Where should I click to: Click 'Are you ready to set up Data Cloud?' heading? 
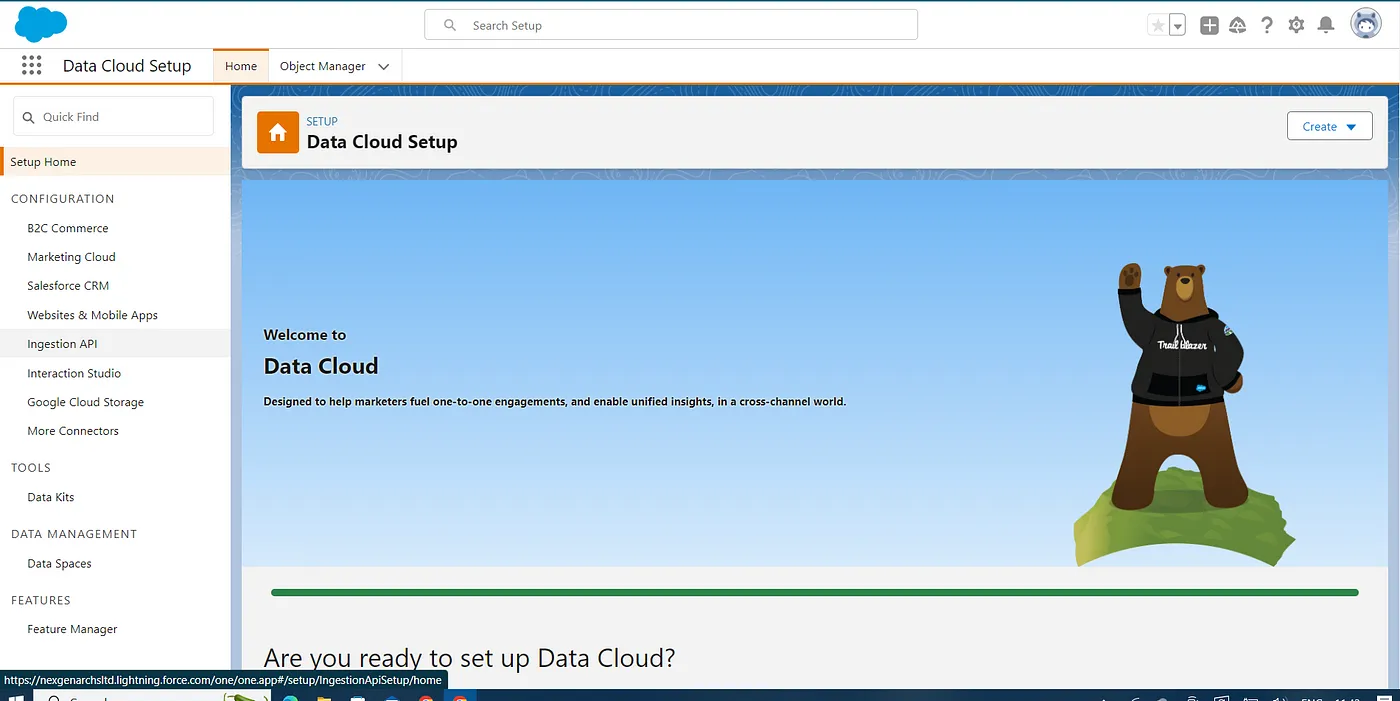click(x=470, y=658)
